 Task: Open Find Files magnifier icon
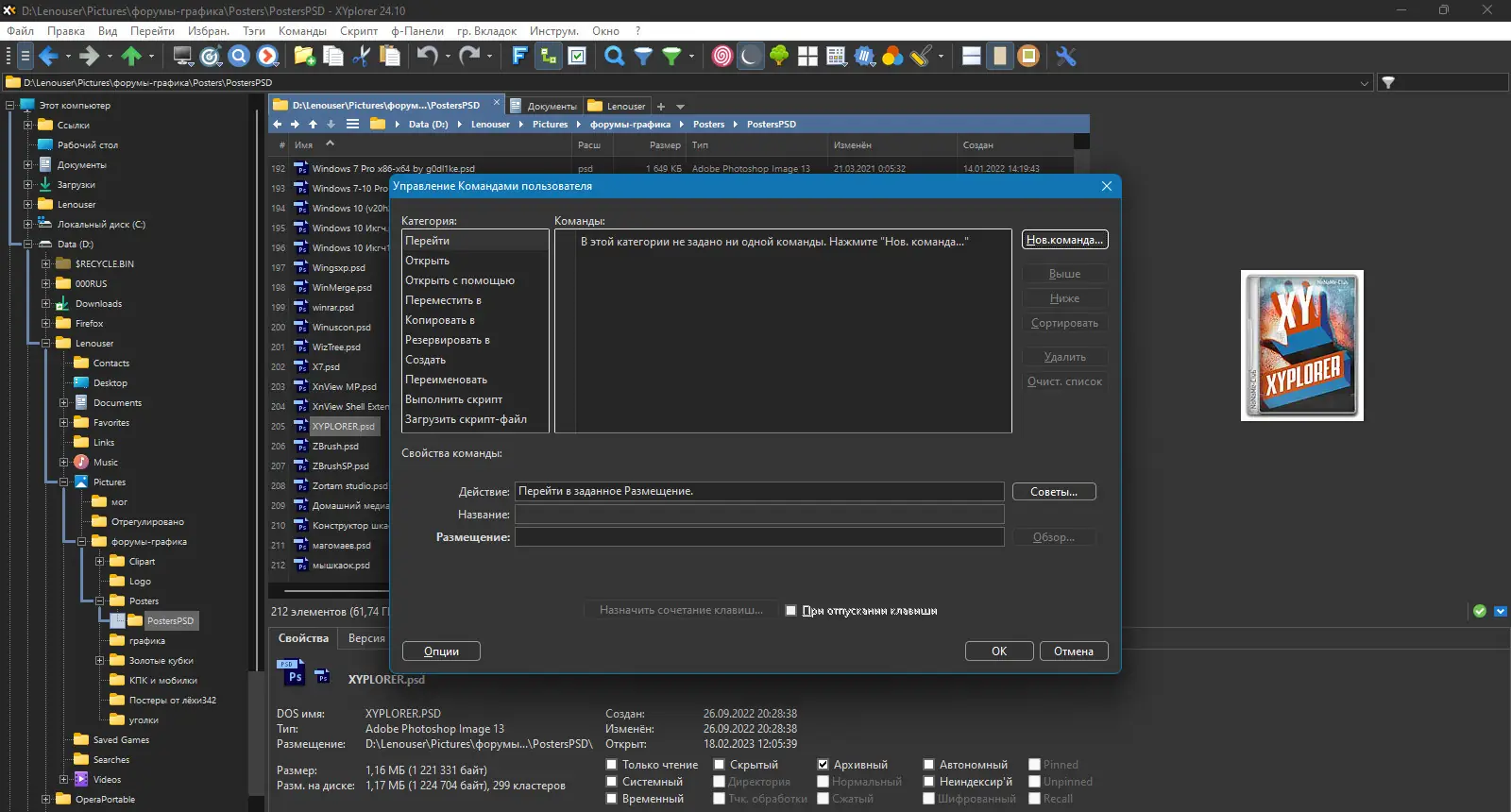[614, 57]
